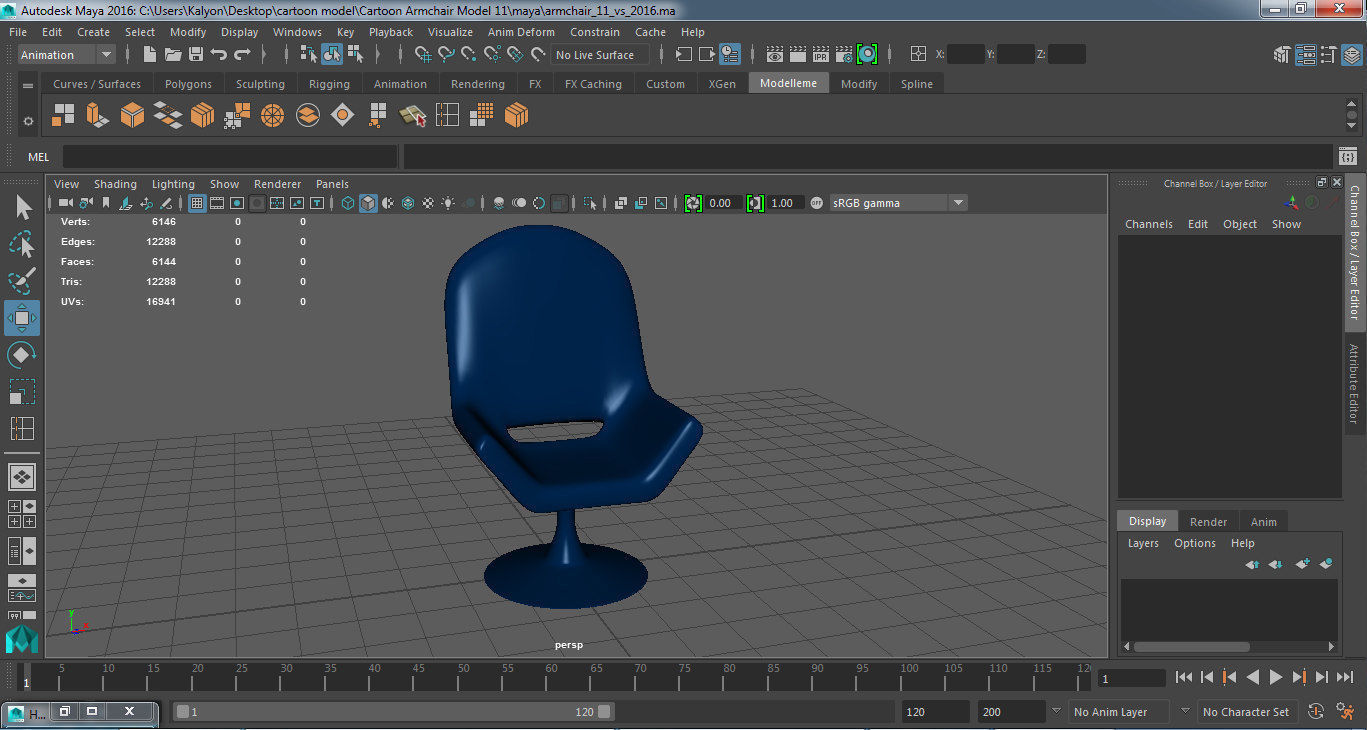This screenshot has height=730, width=1367.
Task: Click the Modeling Toolkit icon top right
Action: click(x=1283, y=55)
